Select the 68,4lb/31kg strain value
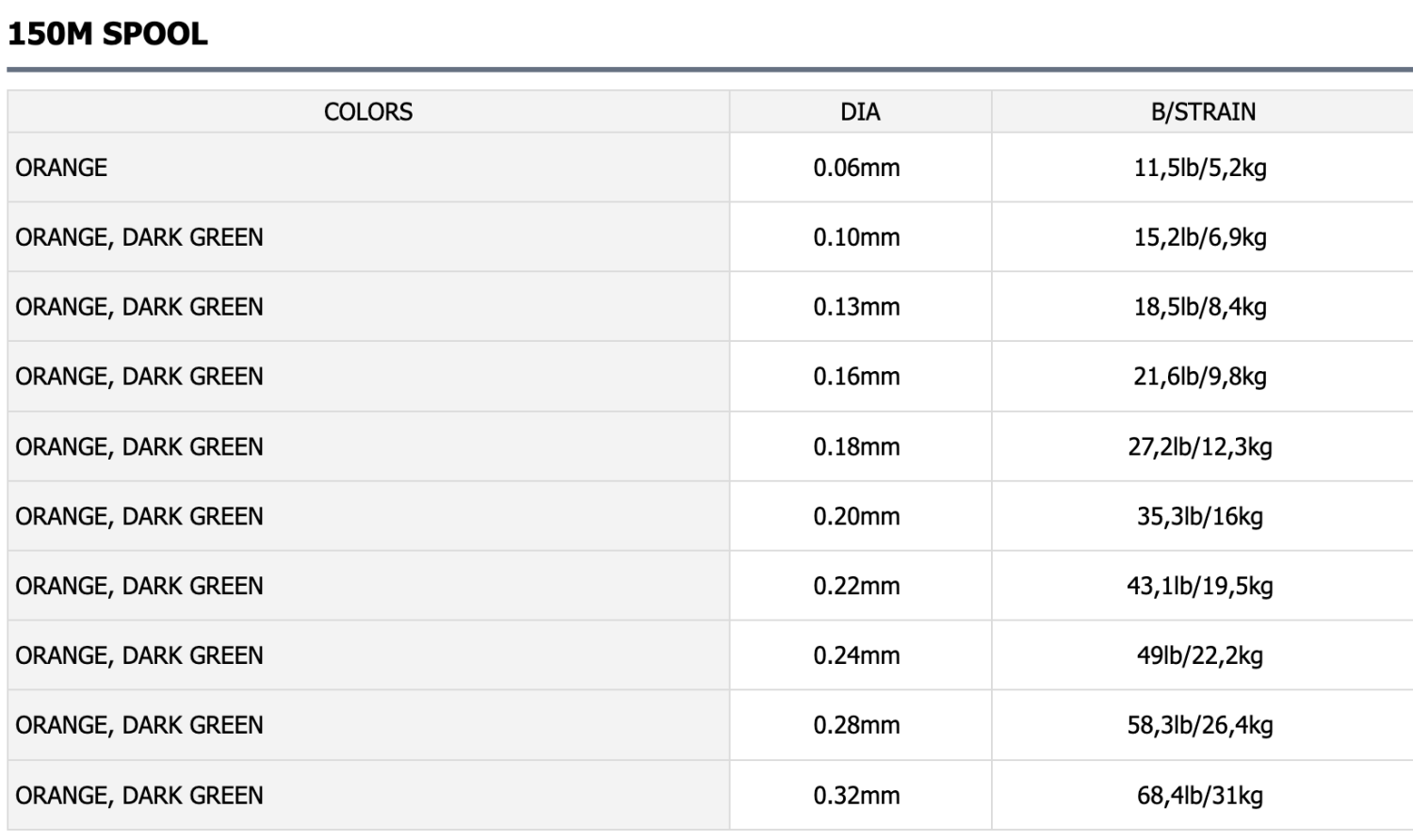1413x840 pixels. tap(1200, 796)
